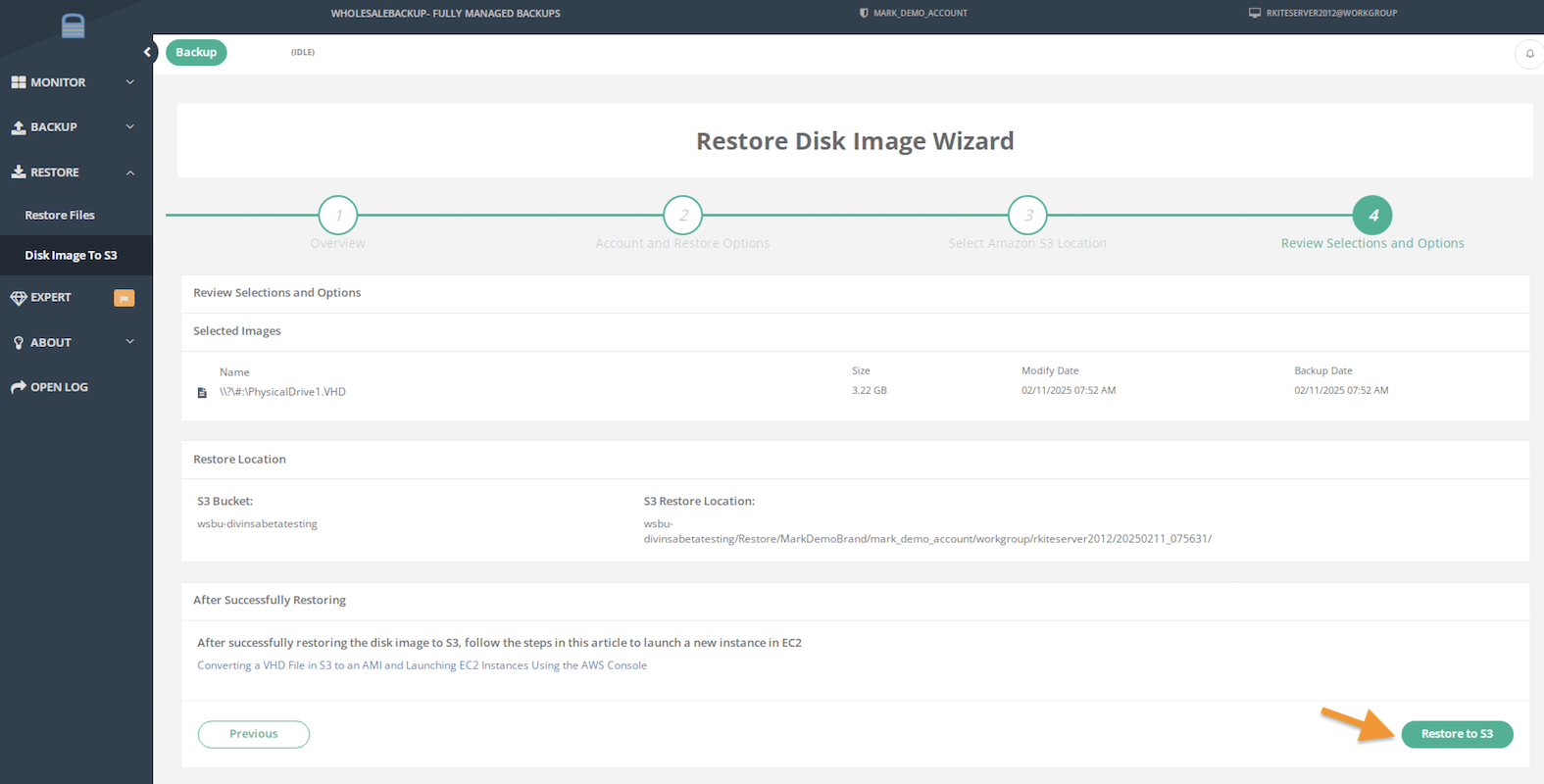Click the Overview step label
Screen dimensions: 1544x784
click(x=338, y=243)
